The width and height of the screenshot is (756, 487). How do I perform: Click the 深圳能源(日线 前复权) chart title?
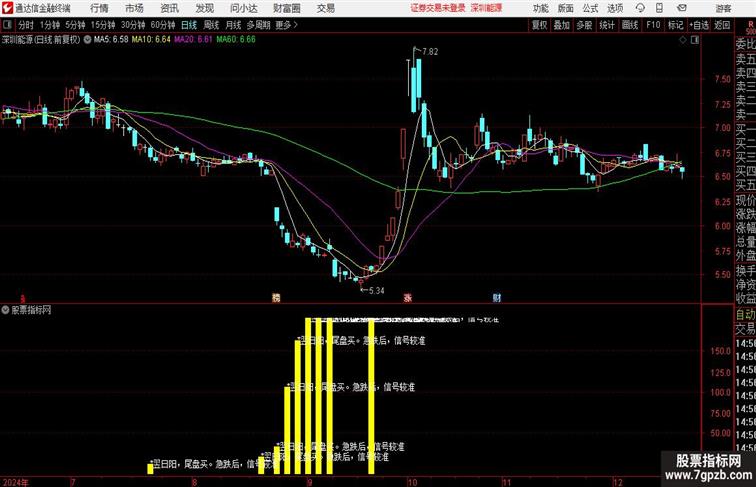(x=41, y=40)
